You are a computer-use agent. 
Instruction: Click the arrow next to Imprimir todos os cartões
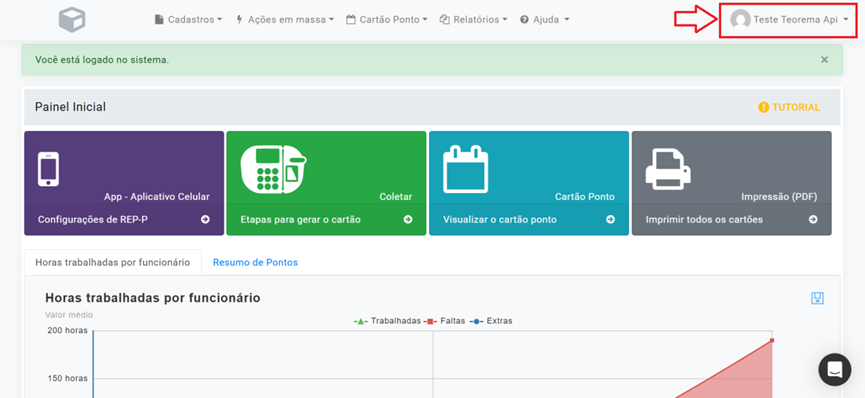pyautogui.click(x=813, y=219)
